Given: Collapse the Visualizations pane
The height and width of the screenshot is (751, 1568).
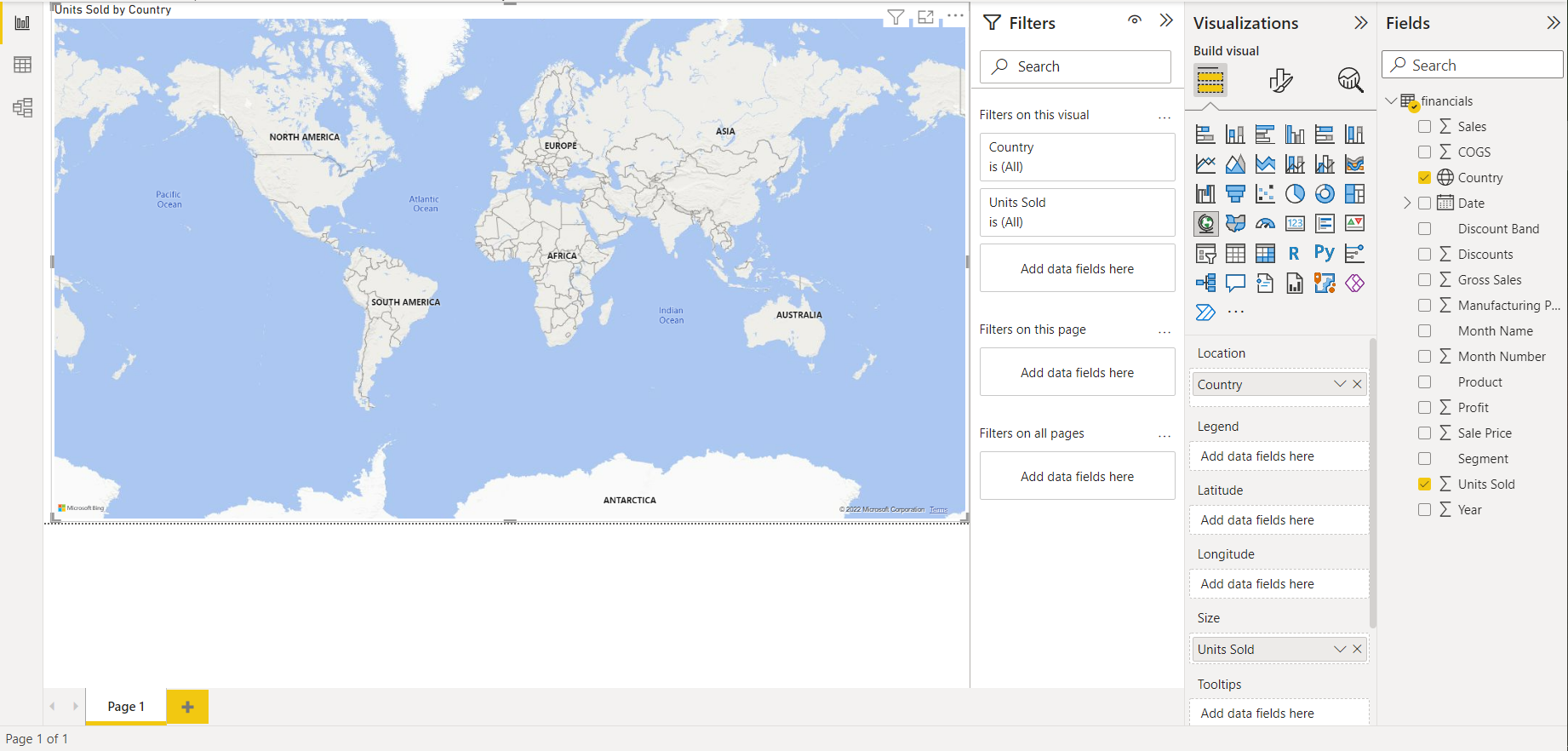Looking at the screenshot, I should click(x=1361, y=23).
